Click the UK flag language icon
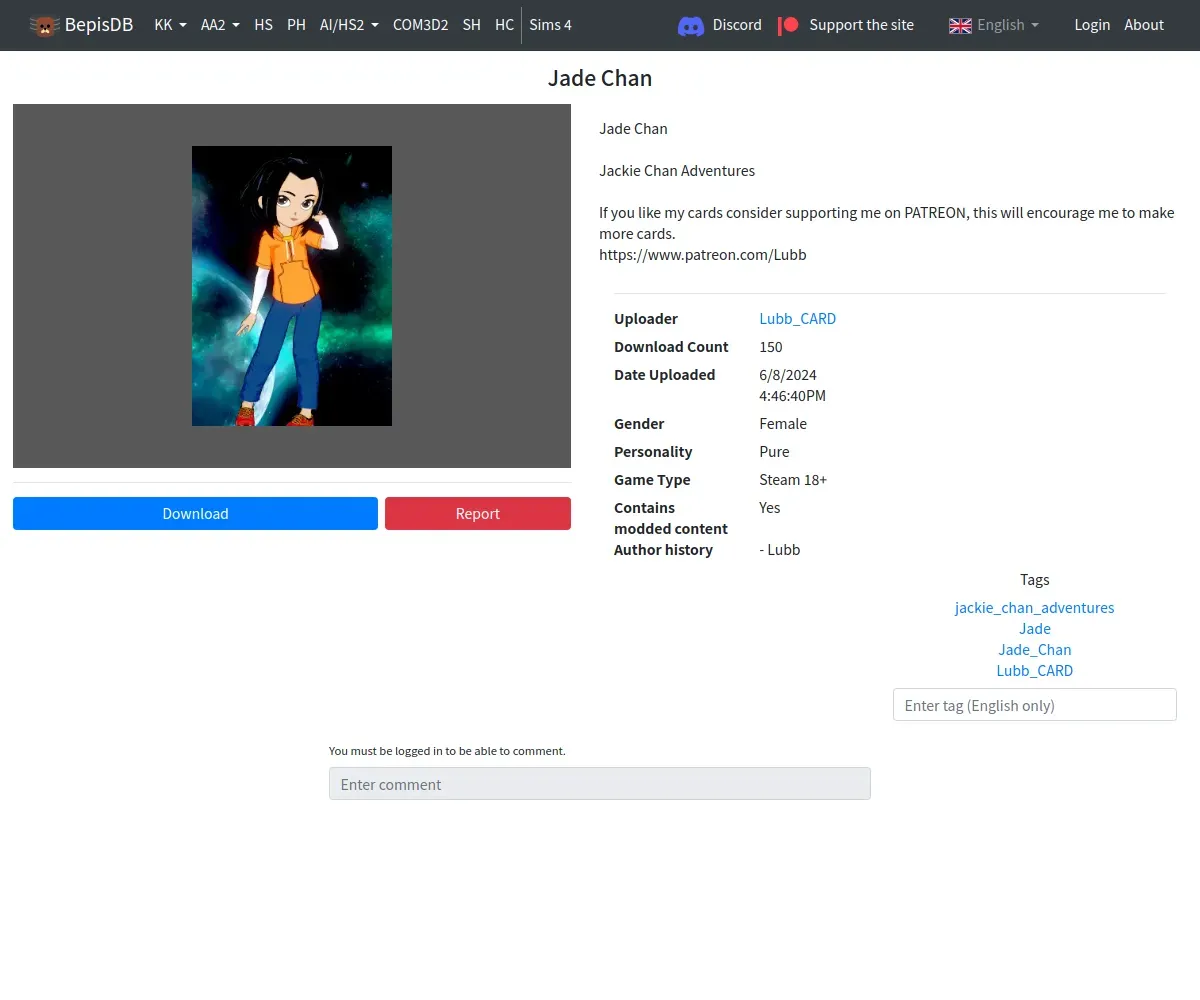The height and width of the screenshot is (1000, 1200). tap(960, 25)
